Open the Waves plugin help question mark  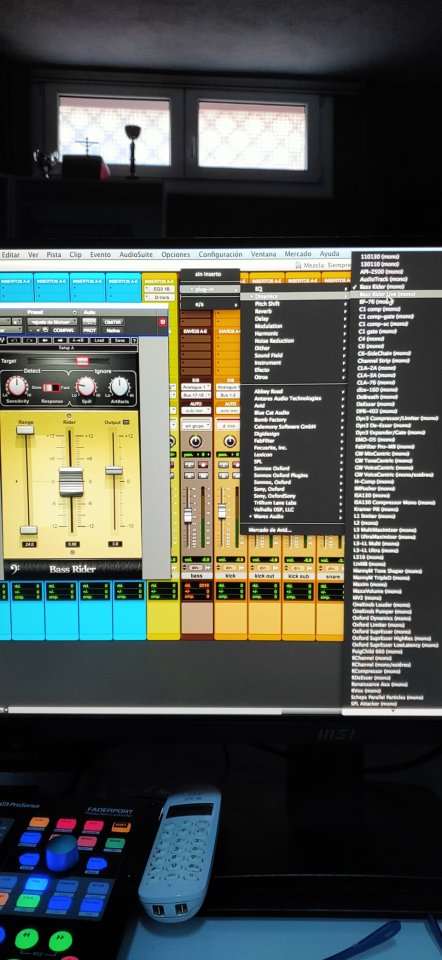pyautogui.click(x=134, y=340)
